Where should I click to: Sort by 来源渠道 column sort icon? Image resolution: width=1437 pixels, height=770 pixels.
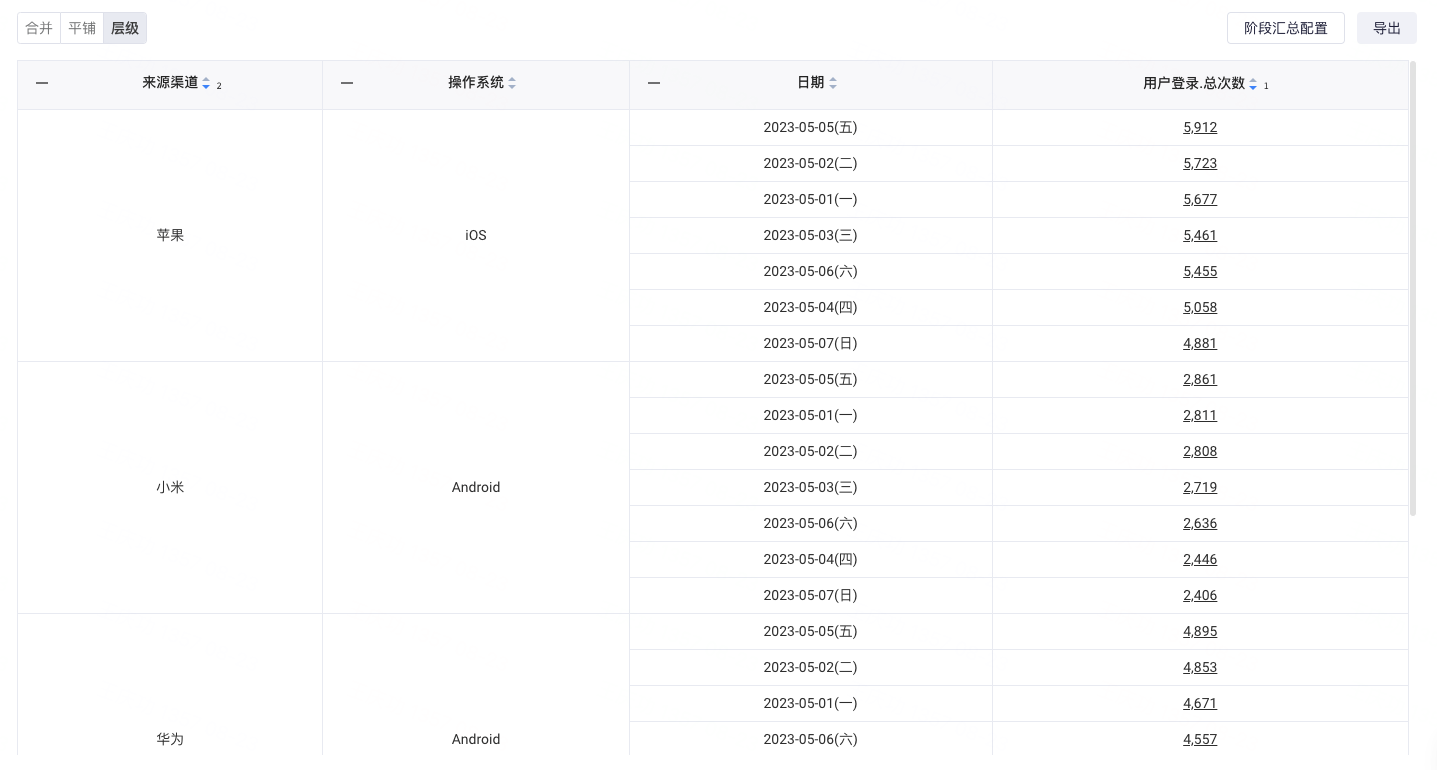coord(206,84)
